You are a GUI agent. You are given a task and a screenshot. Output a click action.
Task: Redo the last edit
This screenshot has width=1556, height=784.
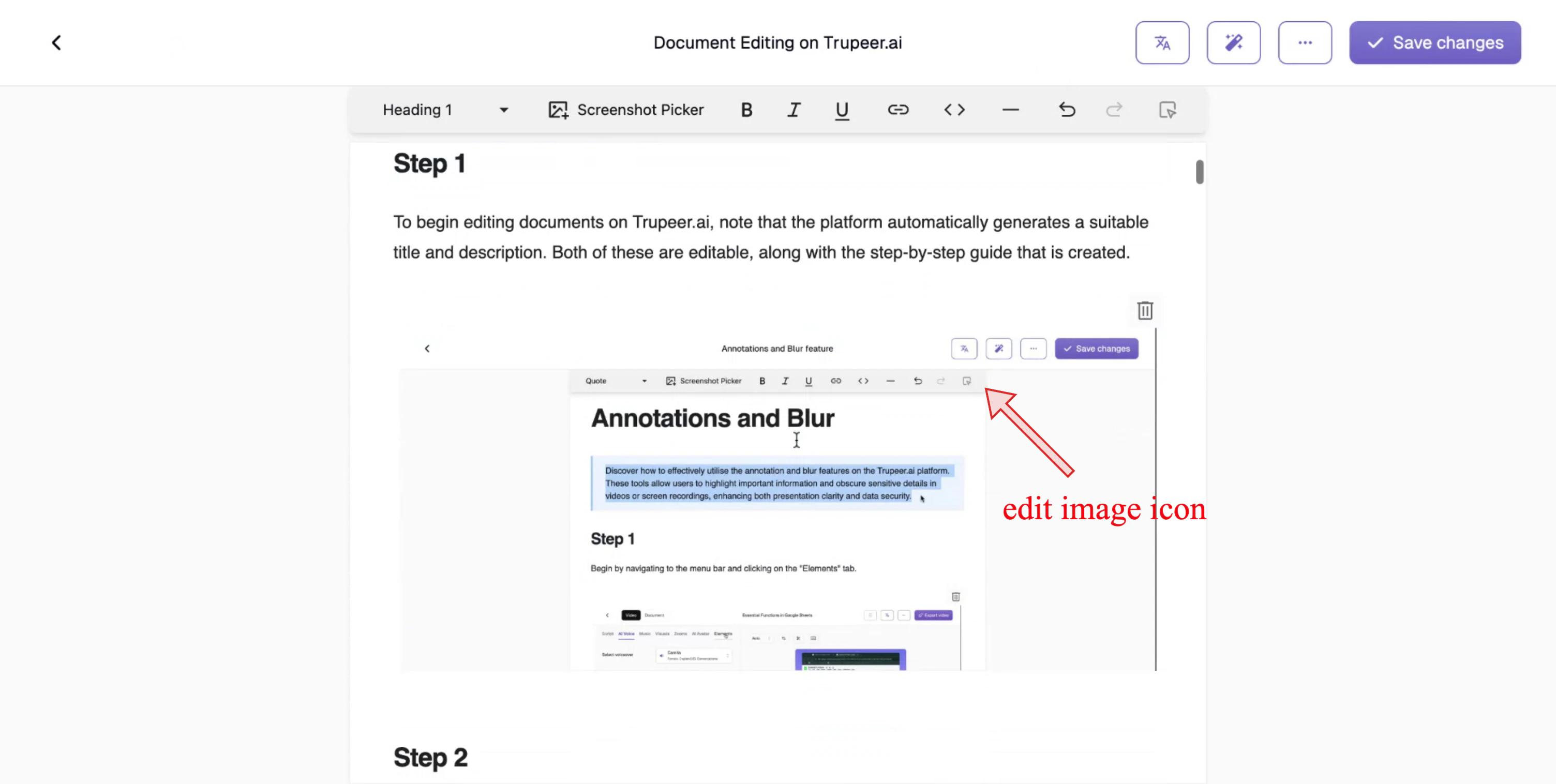(x=1114, y=109)
